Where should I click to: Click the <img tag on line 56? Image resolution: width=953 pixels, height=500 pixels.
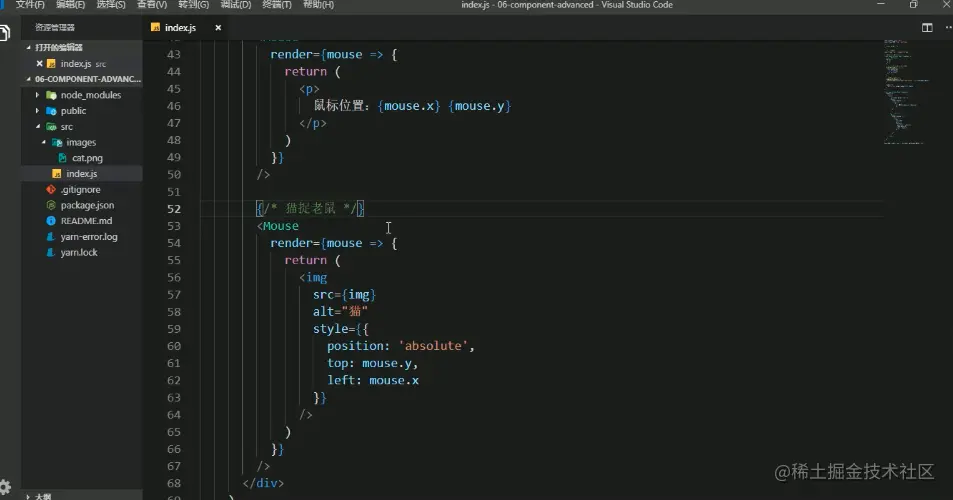(313, 278)
